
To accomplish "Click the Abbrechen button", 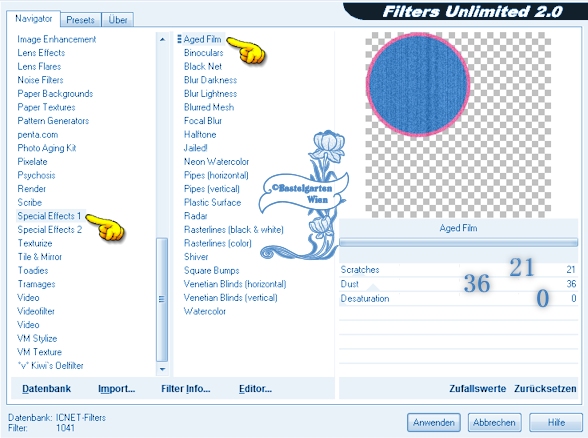I will click(494, 423).
